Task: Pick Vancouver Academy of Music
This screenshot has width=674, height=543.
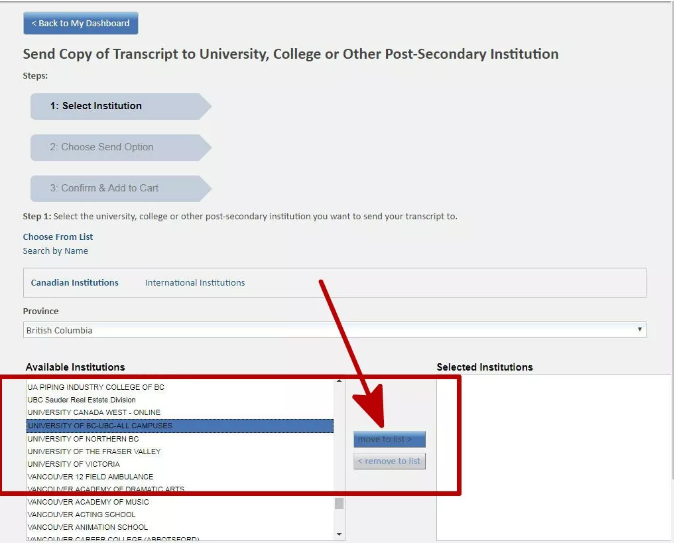Action: (x=88, y=502)
